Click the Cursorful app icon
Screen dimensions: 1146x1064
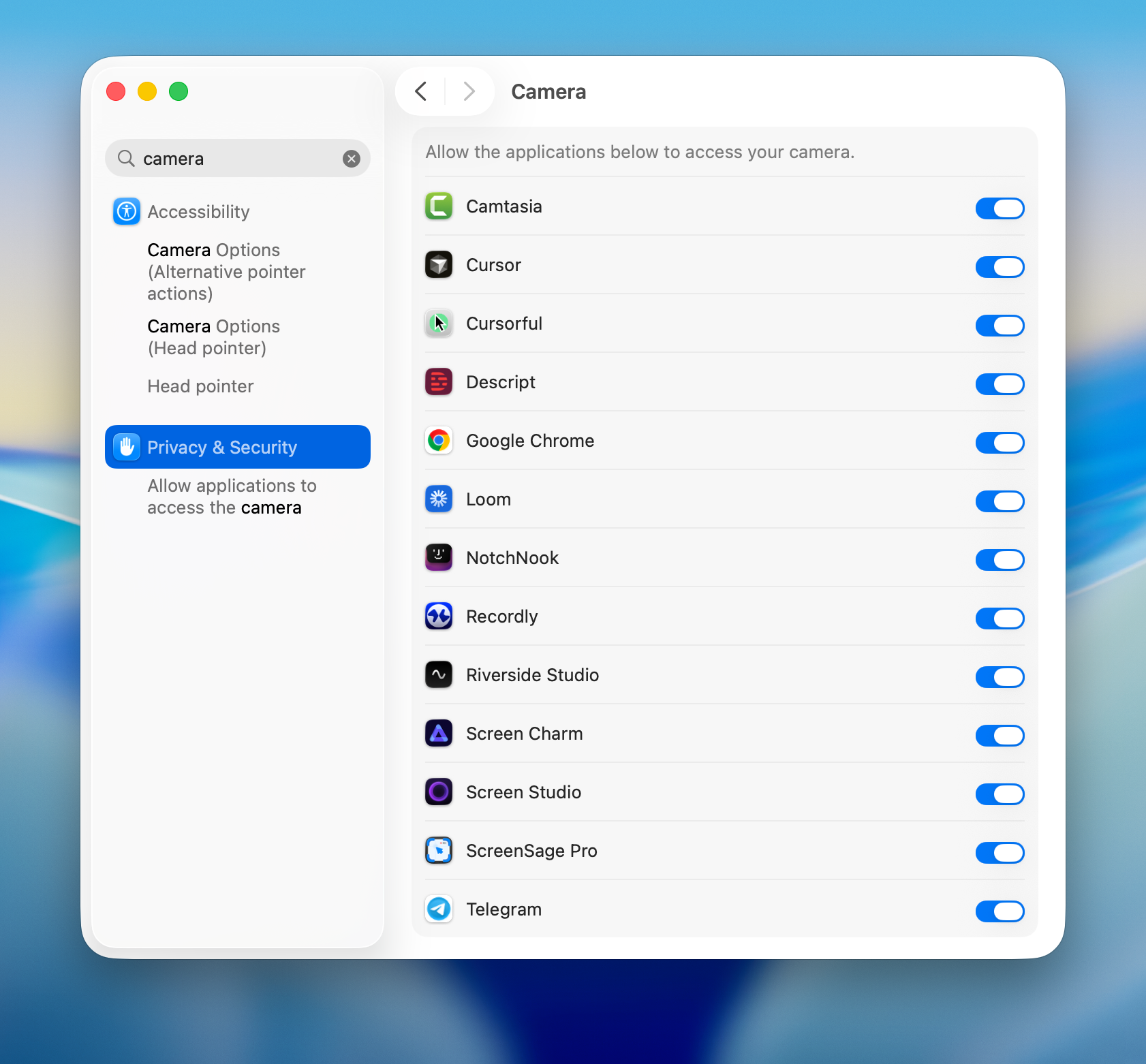[x=439, y=324]
